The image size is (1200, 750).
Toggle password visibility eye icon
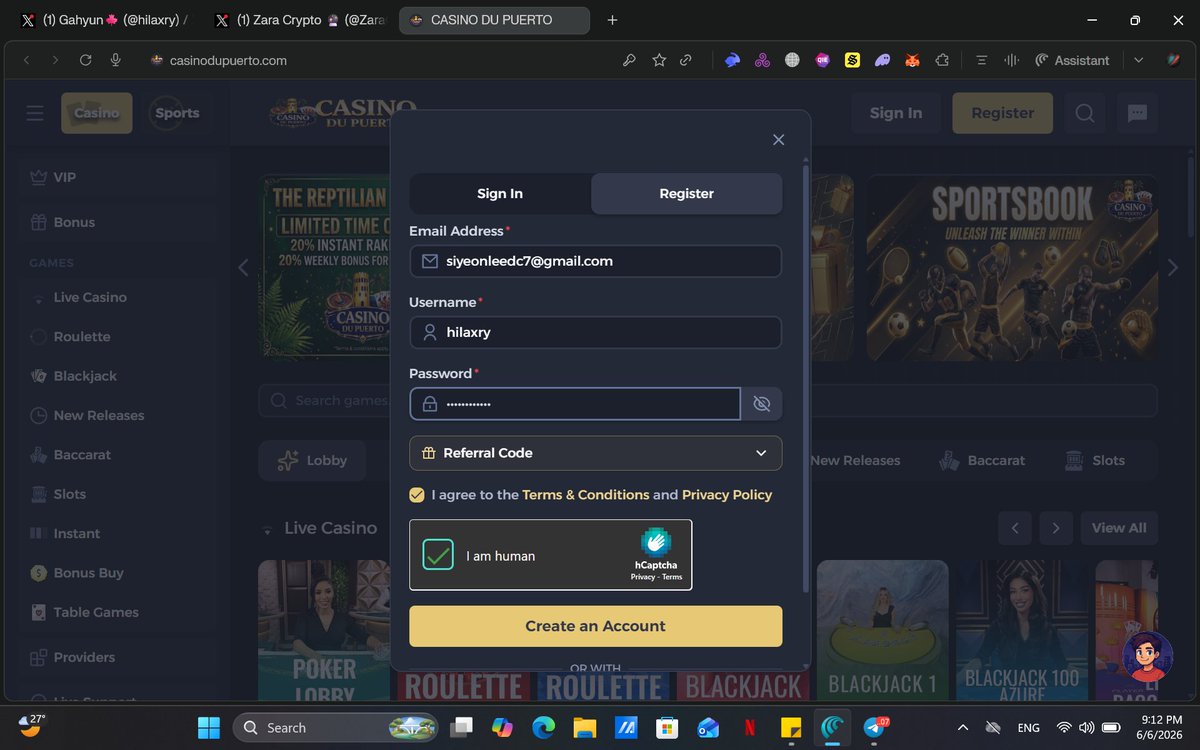(x=761, y=404)
